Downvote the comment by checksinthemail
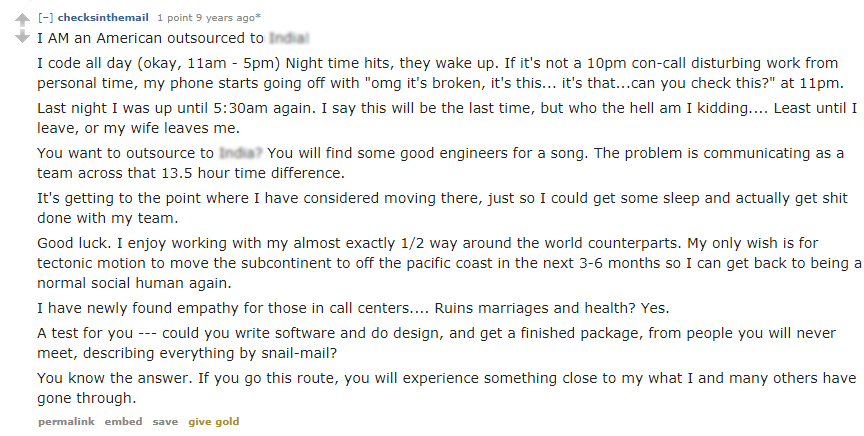Viewport: 864px width, 436px height. (x=22, y=37)
